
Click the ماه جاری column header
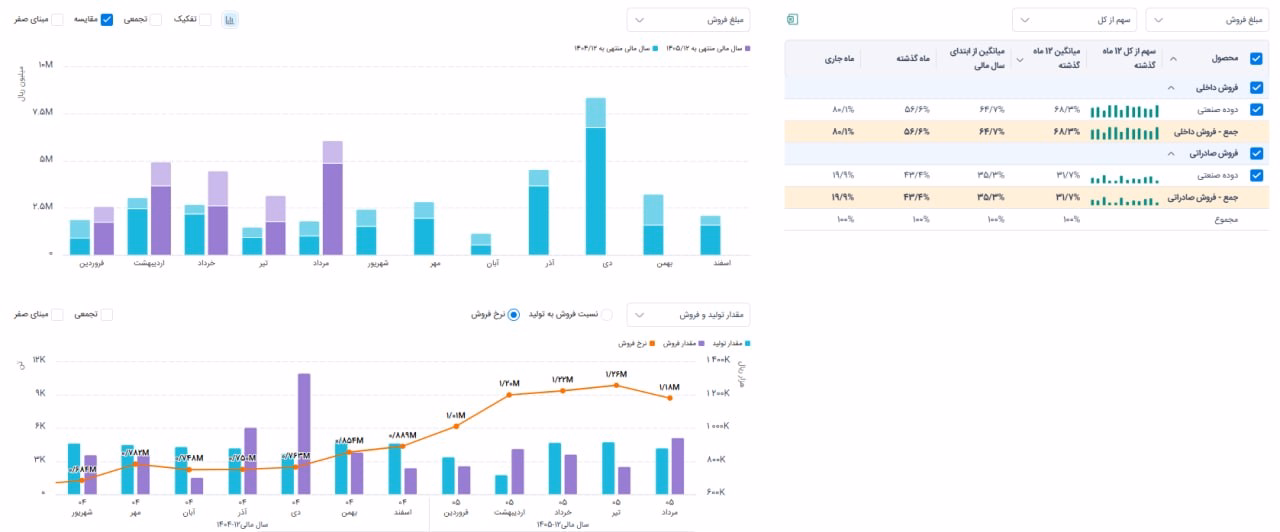click(843, 59)
